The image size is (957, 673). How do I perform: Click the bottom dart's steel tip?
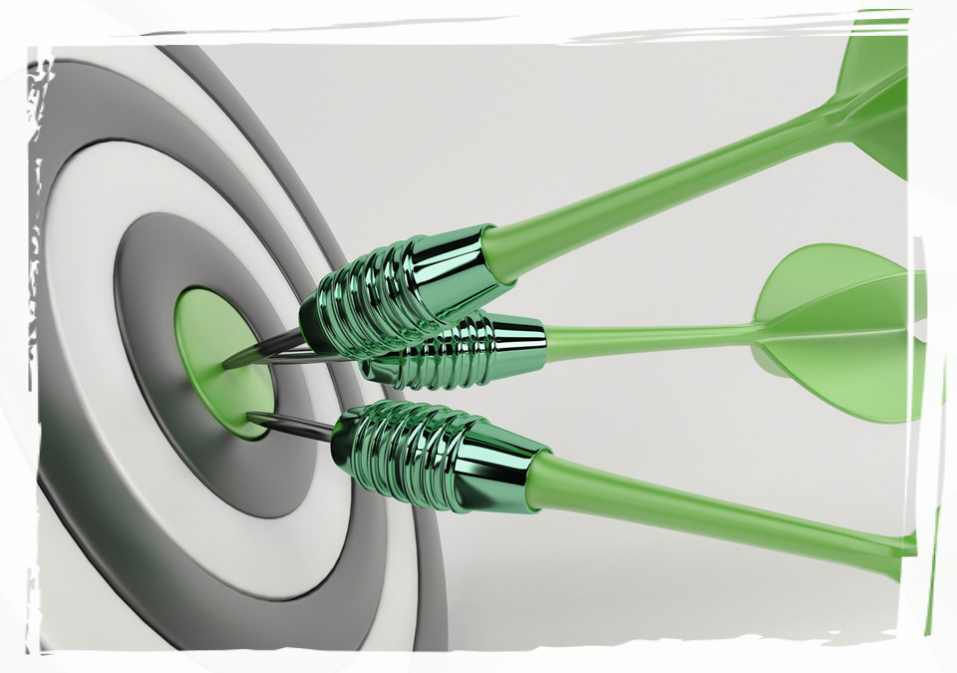click(x=290, y=425)
